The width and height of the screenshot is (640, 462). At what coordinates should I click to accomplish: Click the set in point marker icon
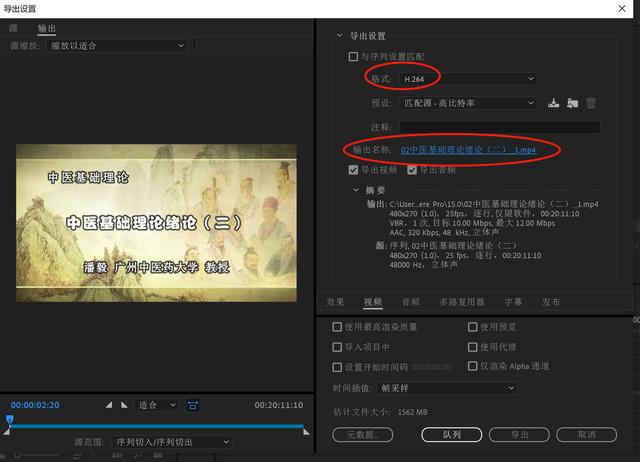click(110, 405)
